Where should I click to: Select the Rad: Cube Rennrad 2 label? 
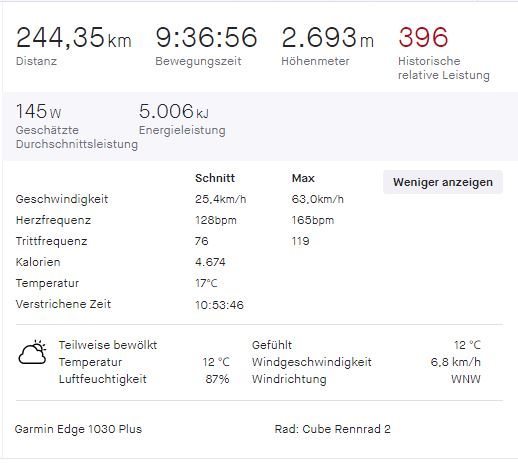(x=332, y=429)
